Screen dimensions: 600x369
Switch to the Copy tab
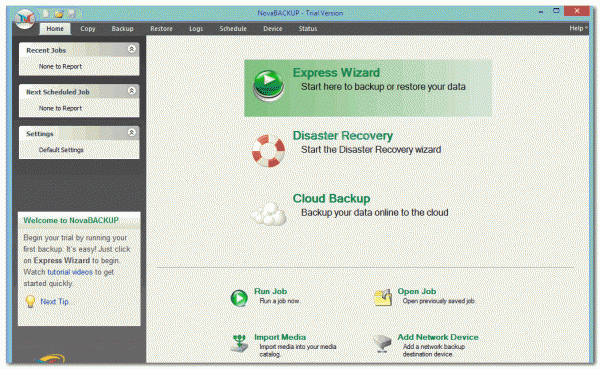88,29
